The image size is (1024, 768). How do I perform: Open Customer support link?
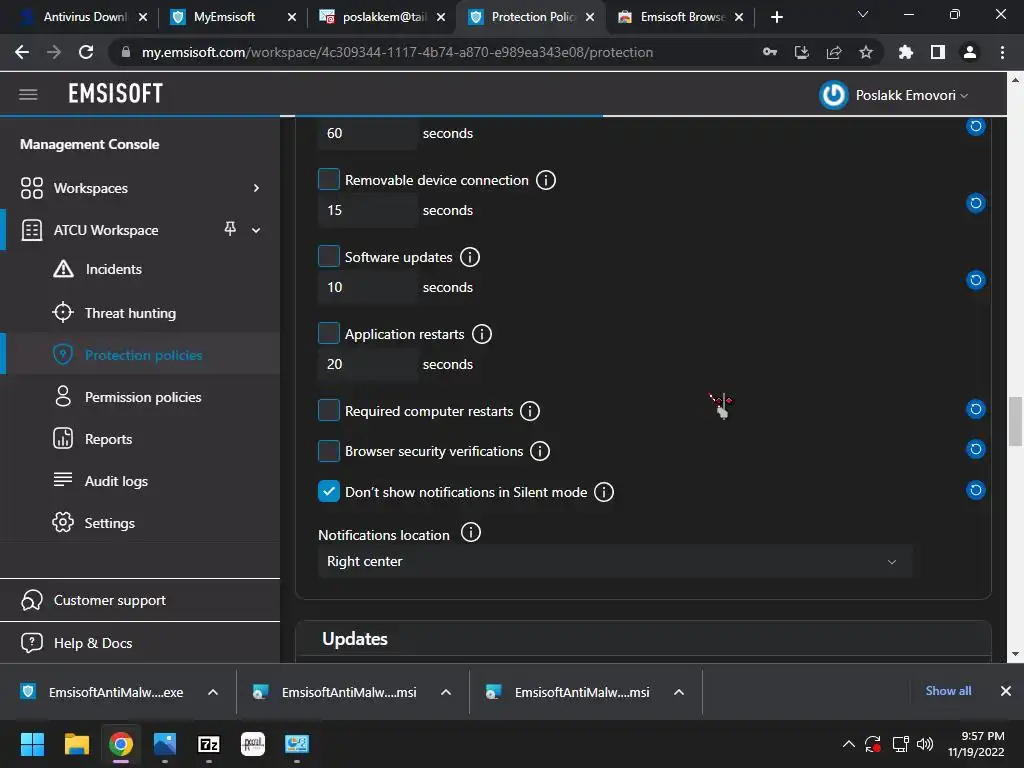[x=110, y=600]
